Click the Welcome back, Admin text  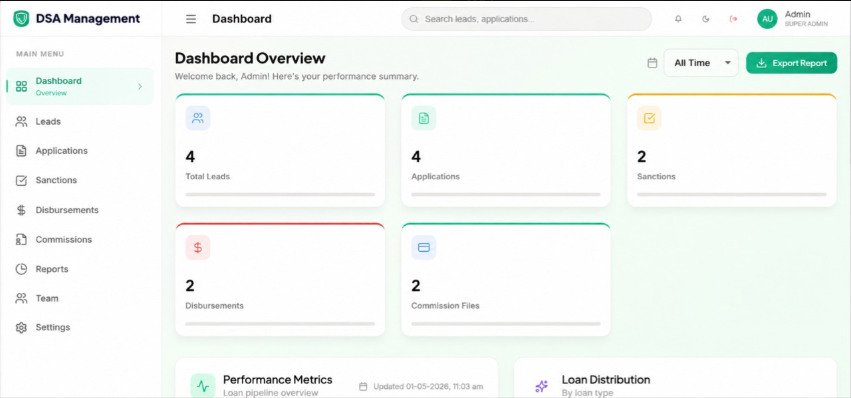point(297,77)
